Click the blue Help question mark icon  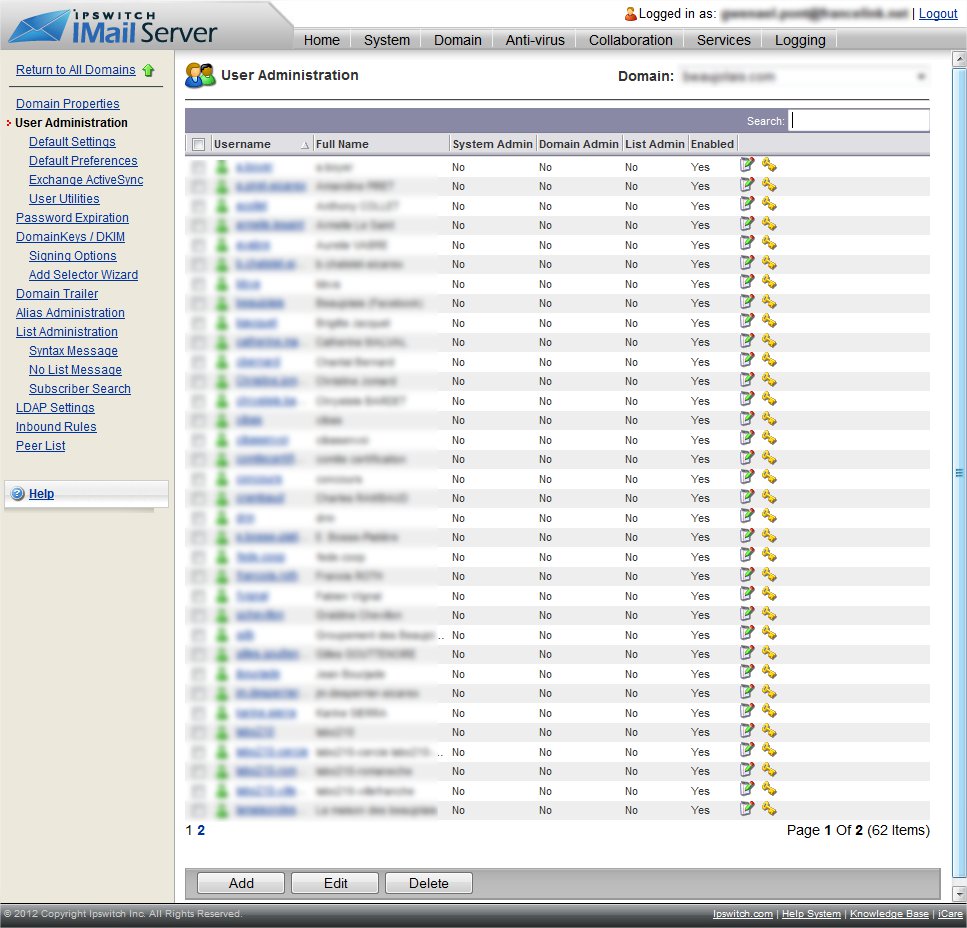pyautogui.click(x=17, y=494)
